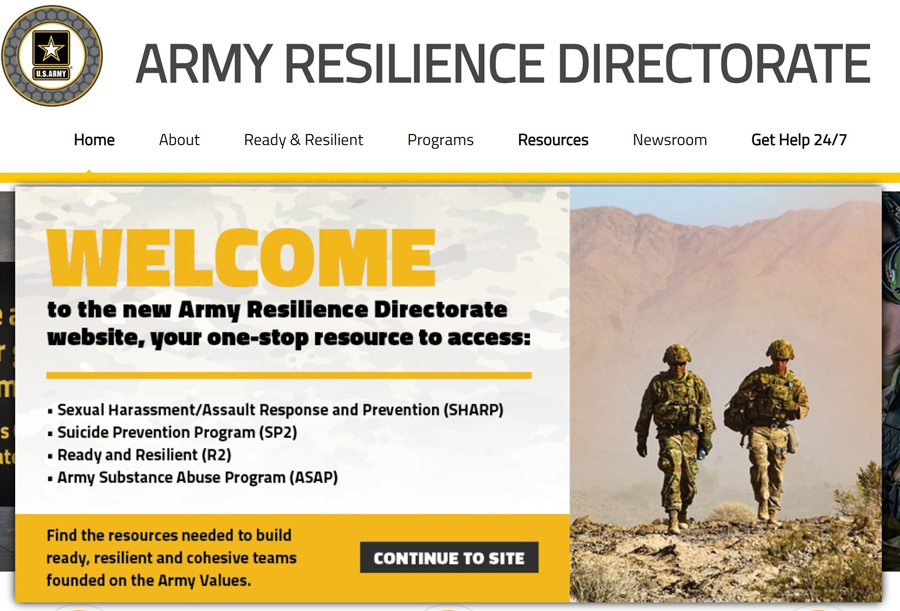Click the U.S. Army logo emblem

(x=52, y=56)
